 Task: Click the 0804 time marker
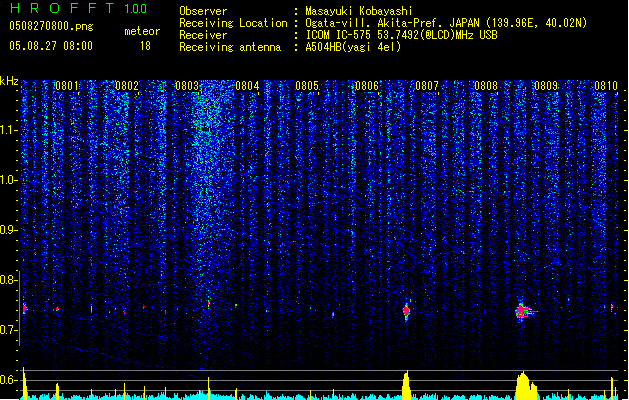point(247,86)
